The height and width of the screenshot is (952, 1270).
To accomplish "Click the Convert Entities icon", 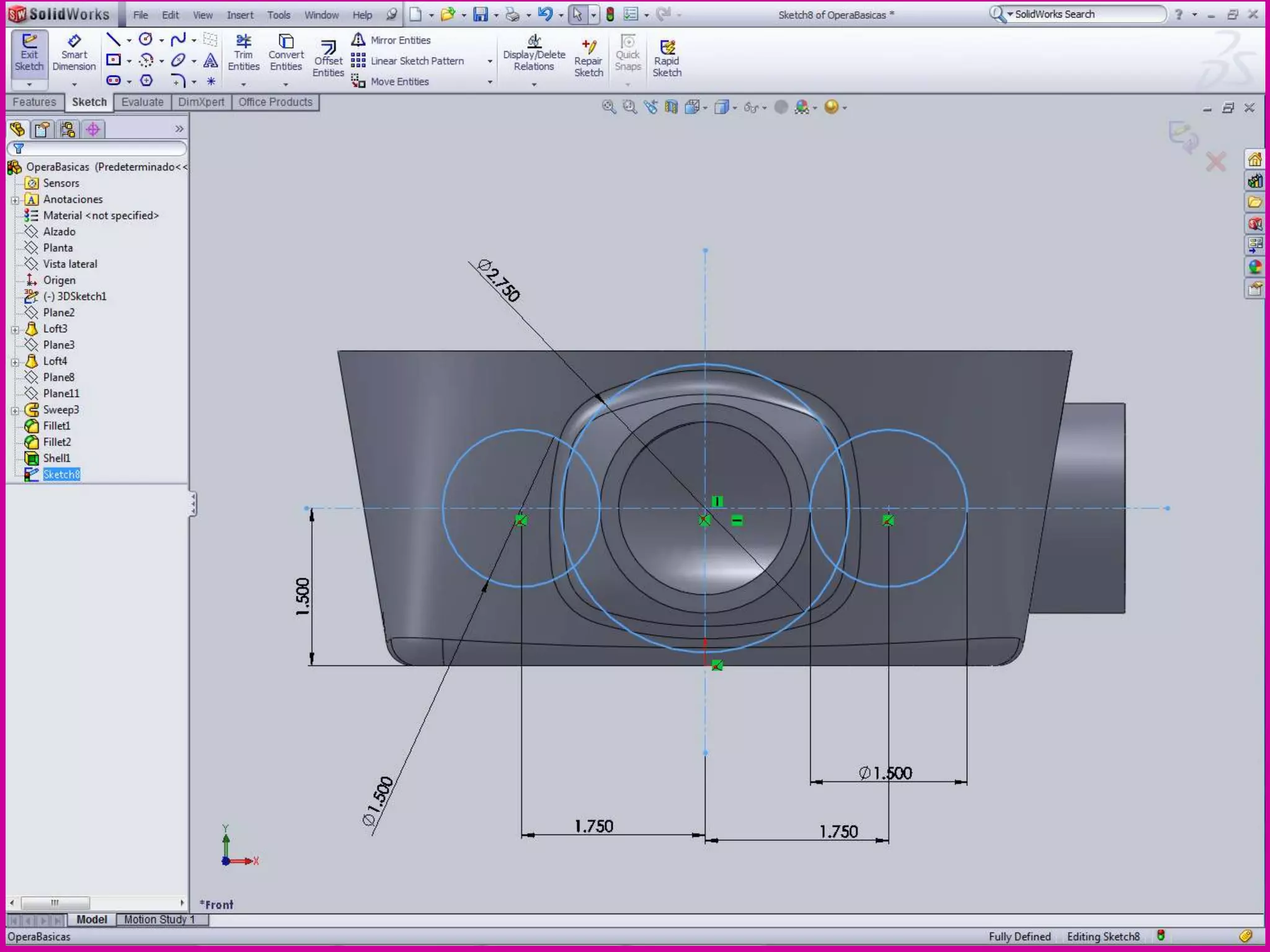I will 286,53.
